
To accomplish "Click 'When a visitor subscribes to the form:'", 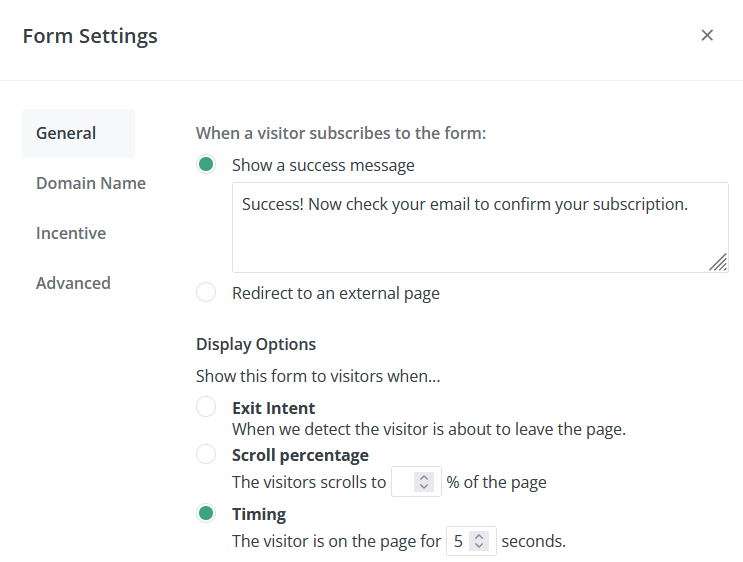I will (341, 134).
